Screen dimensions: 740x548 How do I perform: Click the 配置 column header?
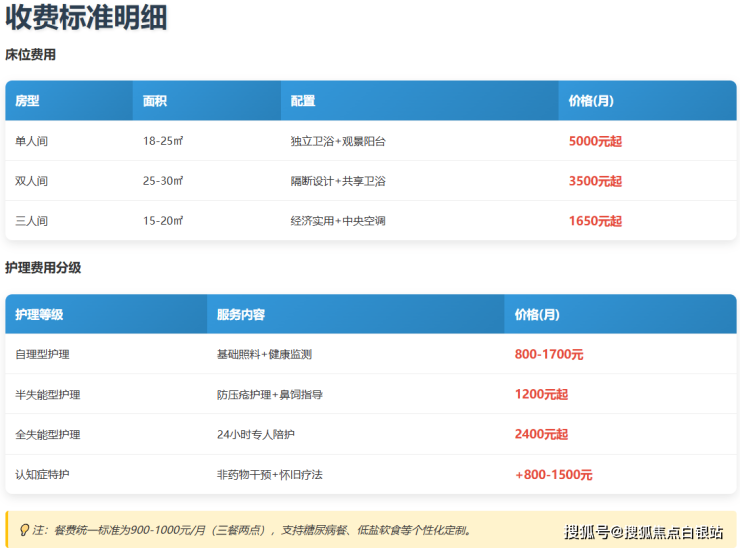303,101
